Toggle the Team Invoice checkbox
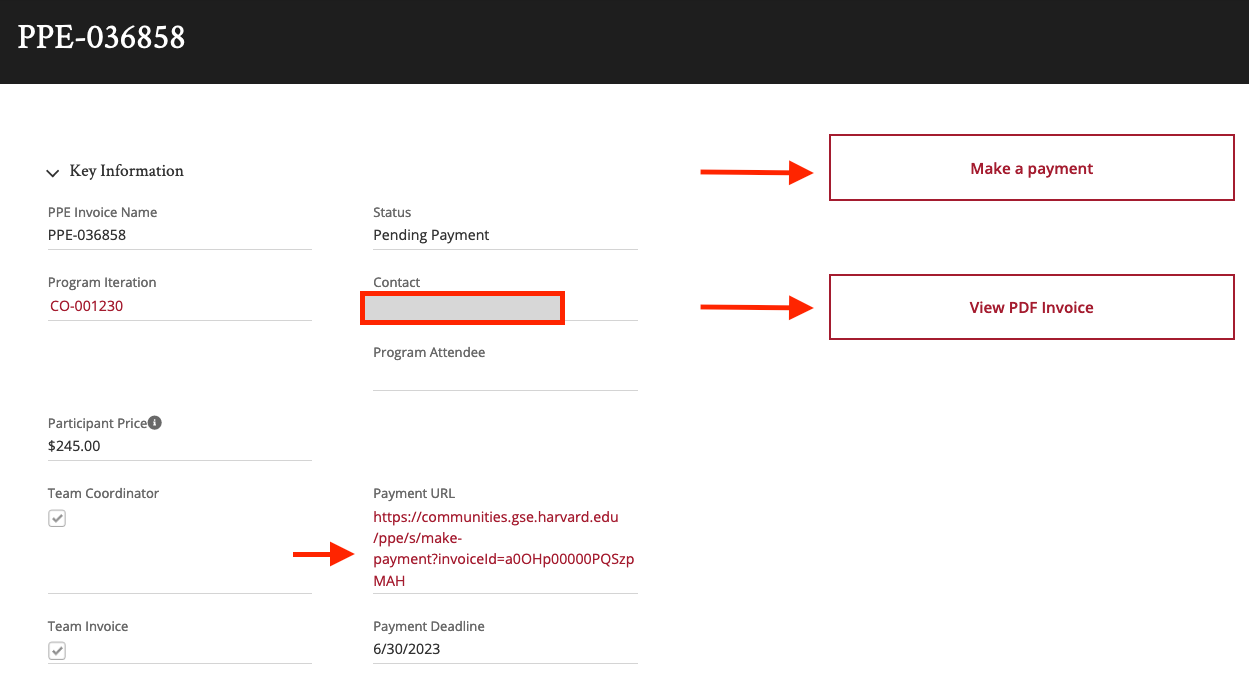 tap(58, 651)
